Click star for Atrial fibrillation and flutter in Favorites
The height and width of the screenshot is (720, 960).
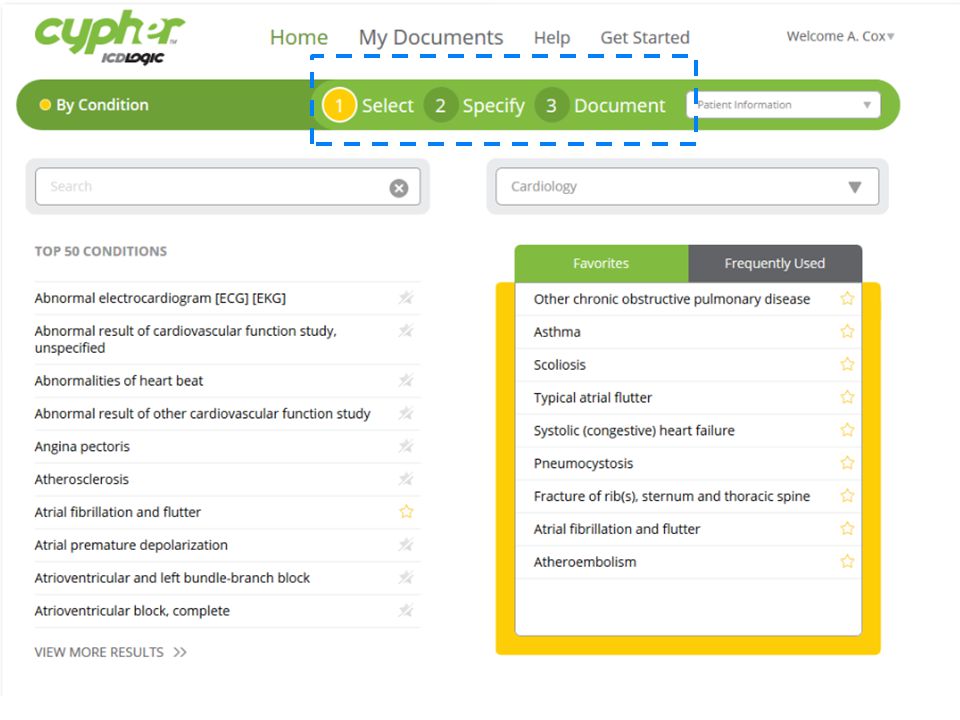847,529
